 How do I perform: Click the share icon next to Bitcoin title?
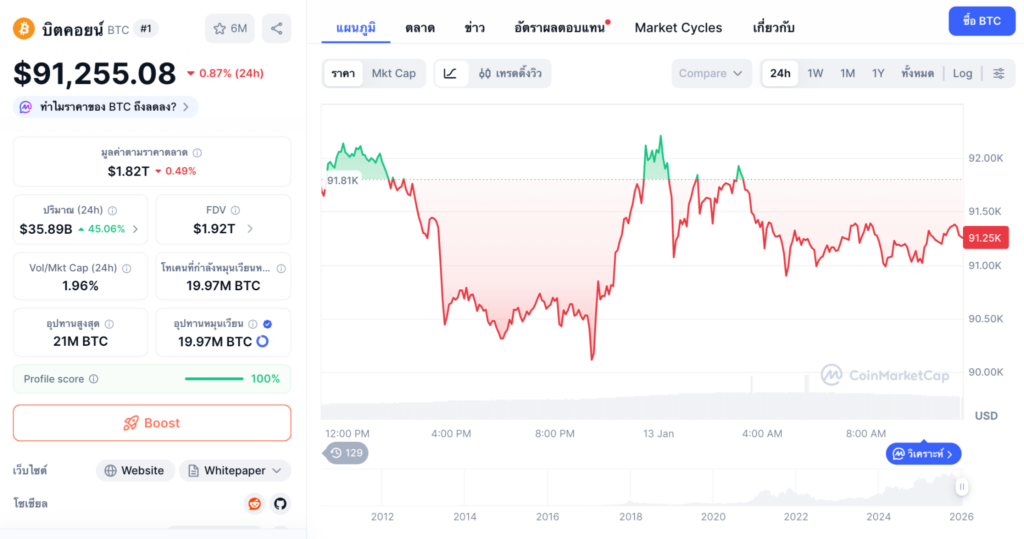coord(276,28)
